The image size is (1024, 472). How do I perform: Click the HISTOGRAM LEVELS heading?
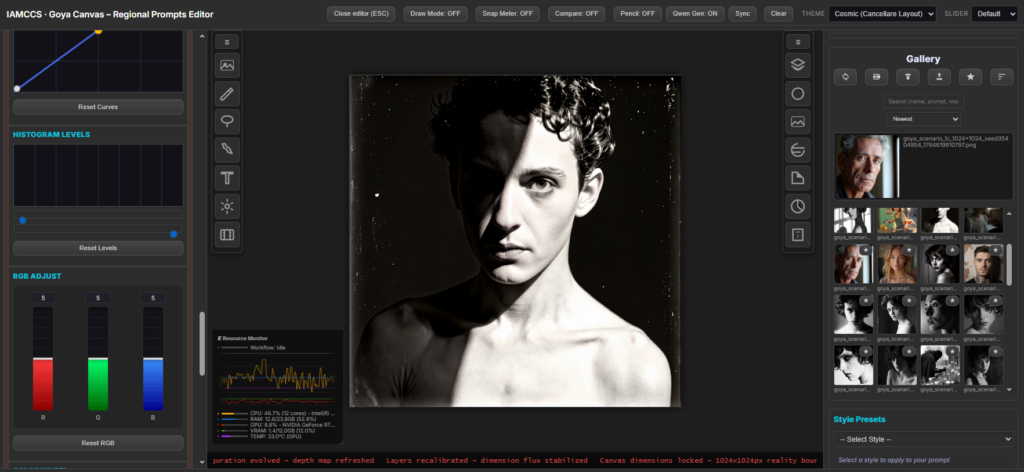pyautogui.click(x=52, y=134)
